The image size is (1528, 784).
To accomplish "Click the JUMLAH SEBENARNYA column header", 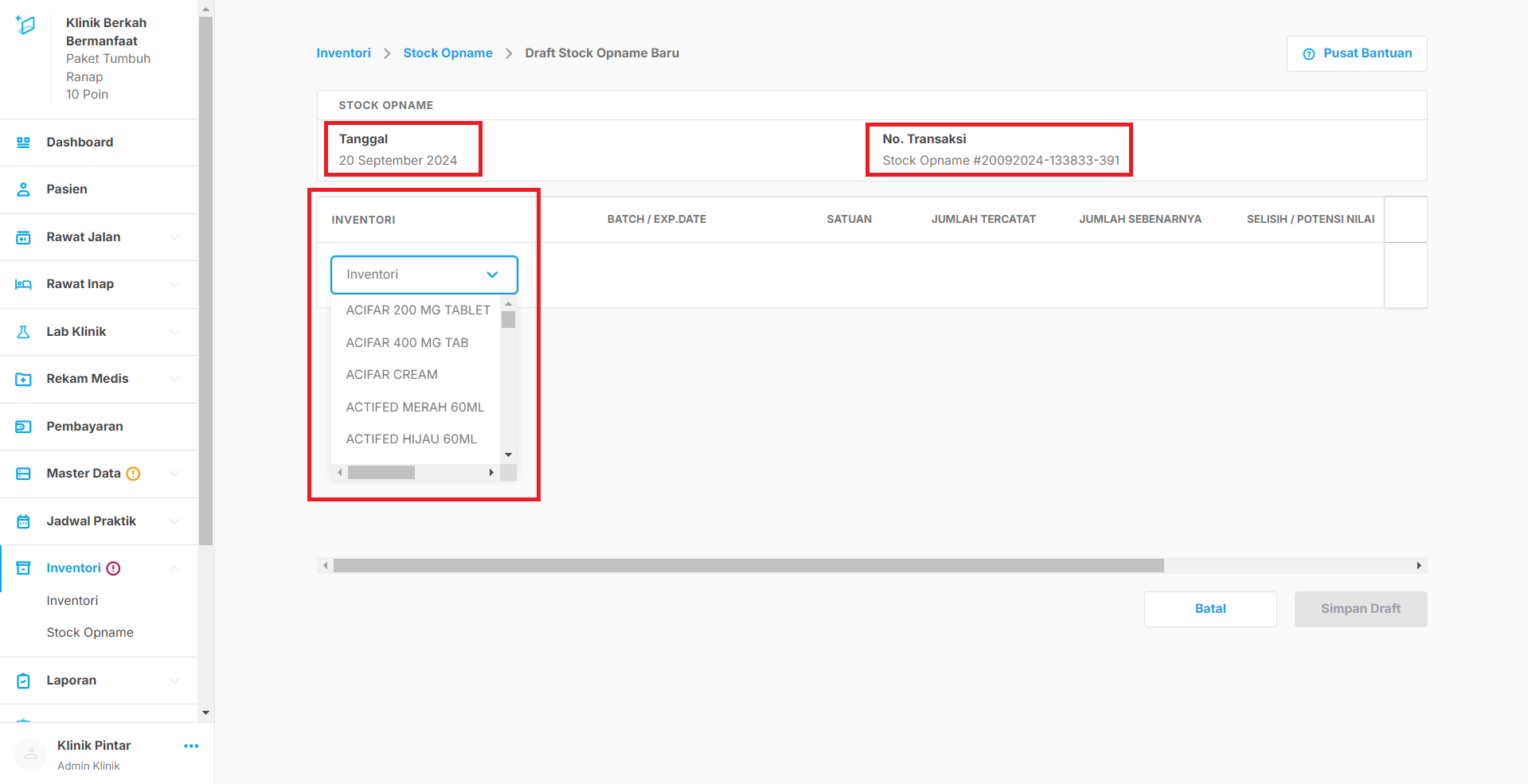I will coord(1140,220).
